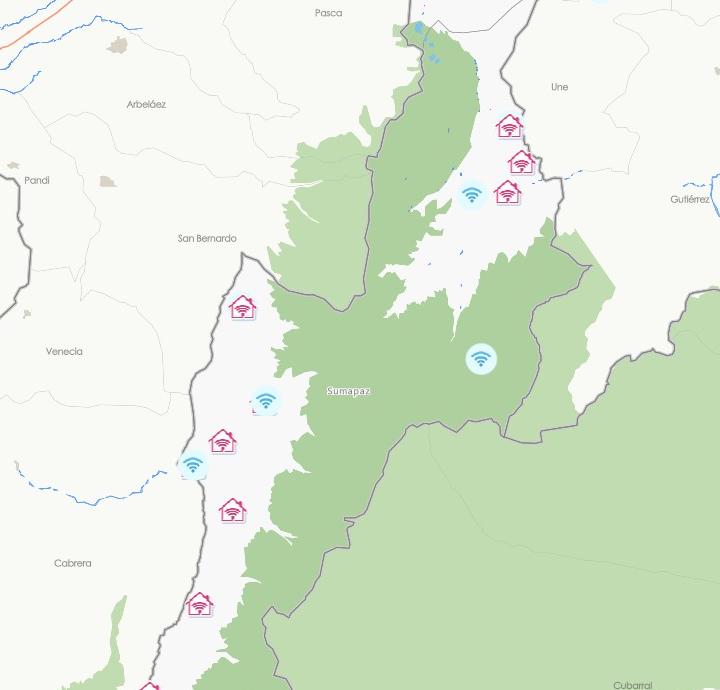Click blue Wi-Fi marker sitting on the Venecia border line

pyautogui.click(x=192, y=465)
